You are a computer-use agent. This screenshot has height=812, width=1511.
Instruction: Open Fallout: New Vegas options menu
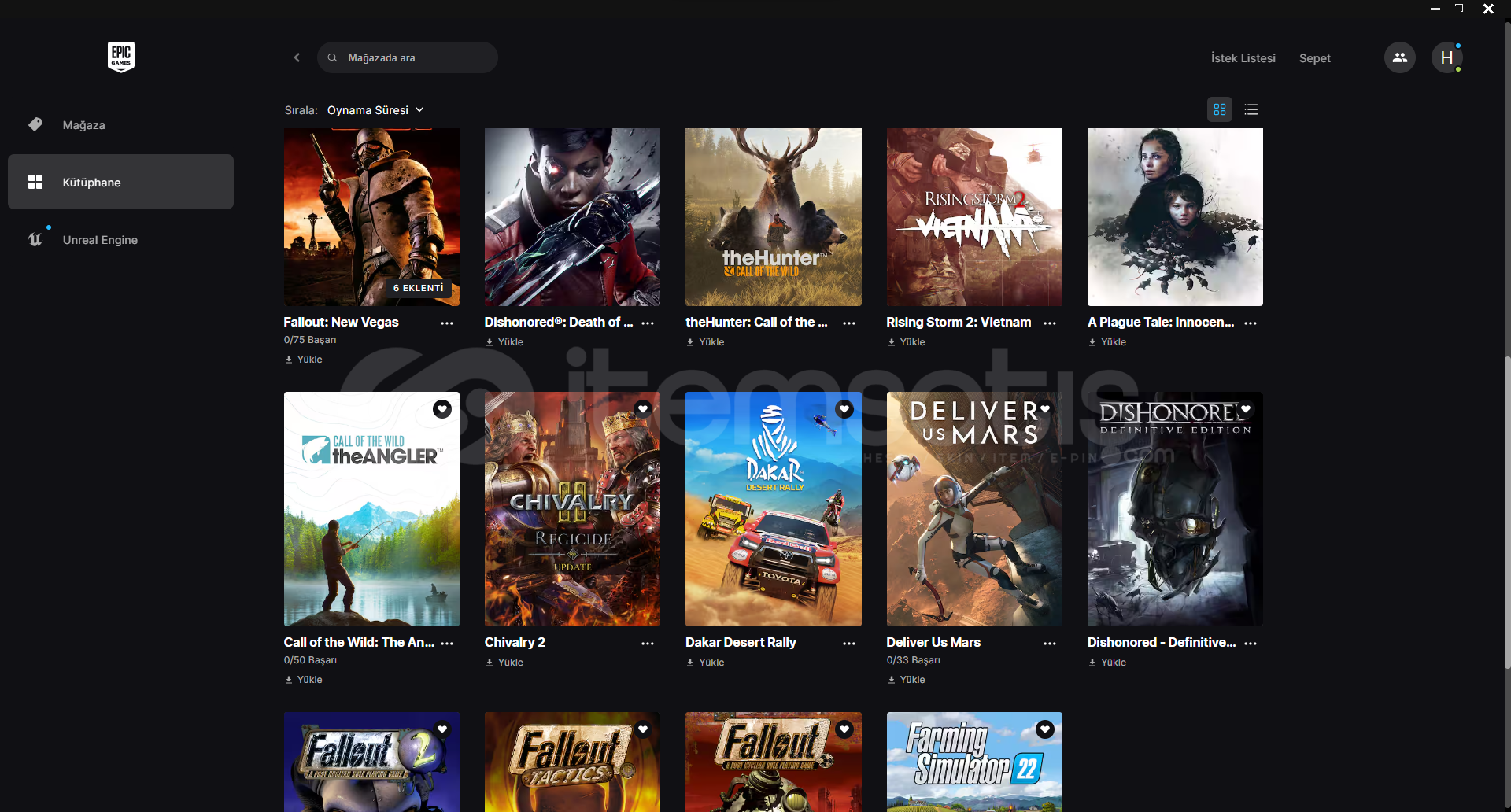tap(447, 323)
